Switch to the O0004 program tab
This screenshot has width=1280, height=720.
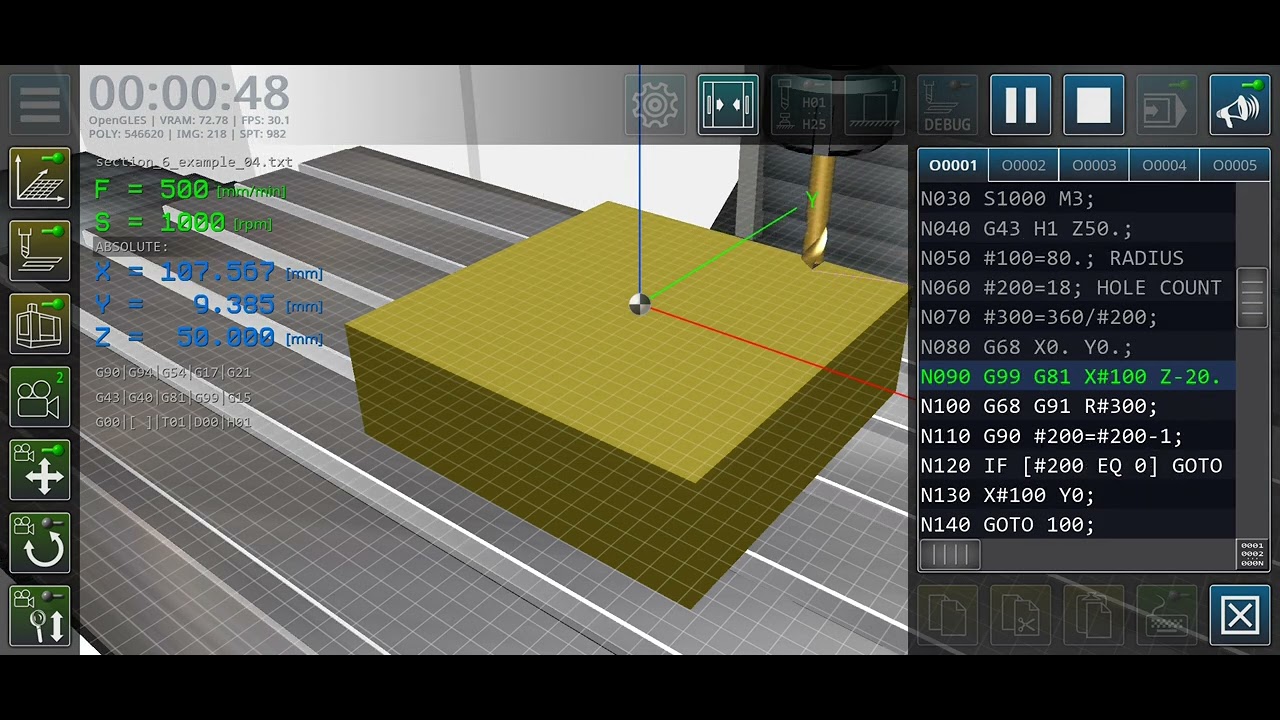point(1164,165)
